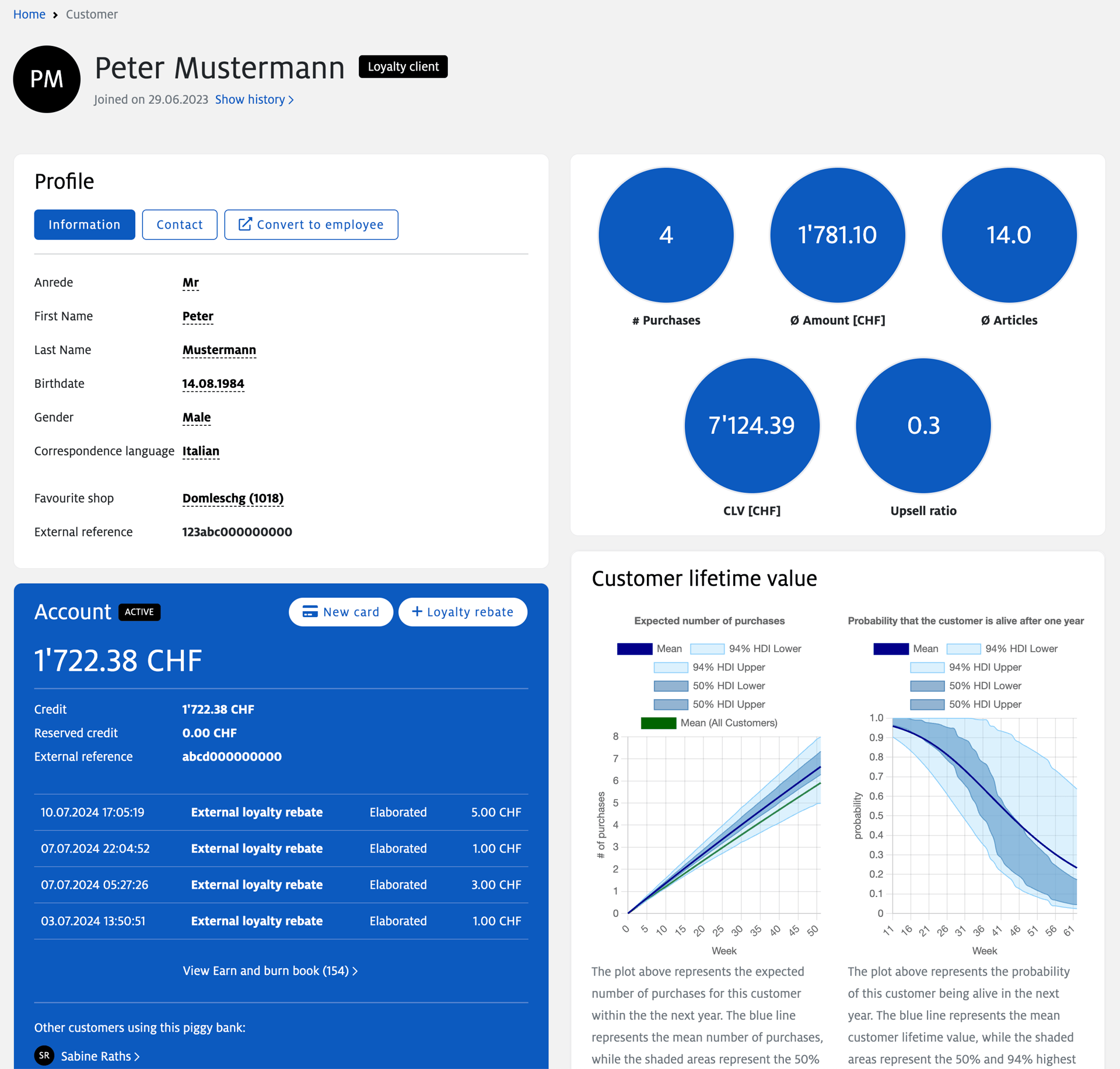Click the card icon in New card
Image resolution: width=1120 pixels, height=1069 pixels.
coord(310,612)
